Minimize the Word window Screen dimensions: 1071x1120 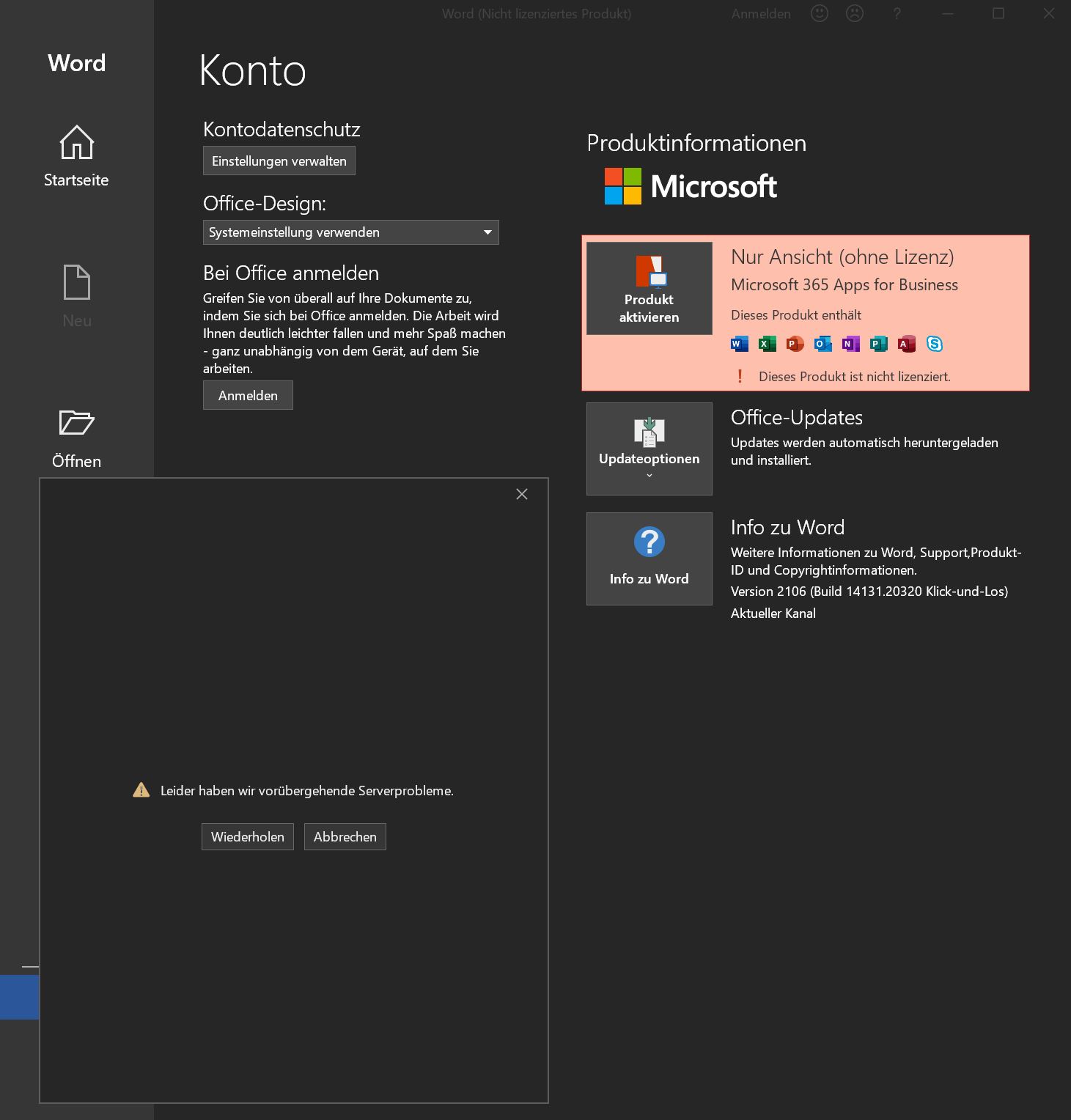pyautogui.click(x=948, y=13)
